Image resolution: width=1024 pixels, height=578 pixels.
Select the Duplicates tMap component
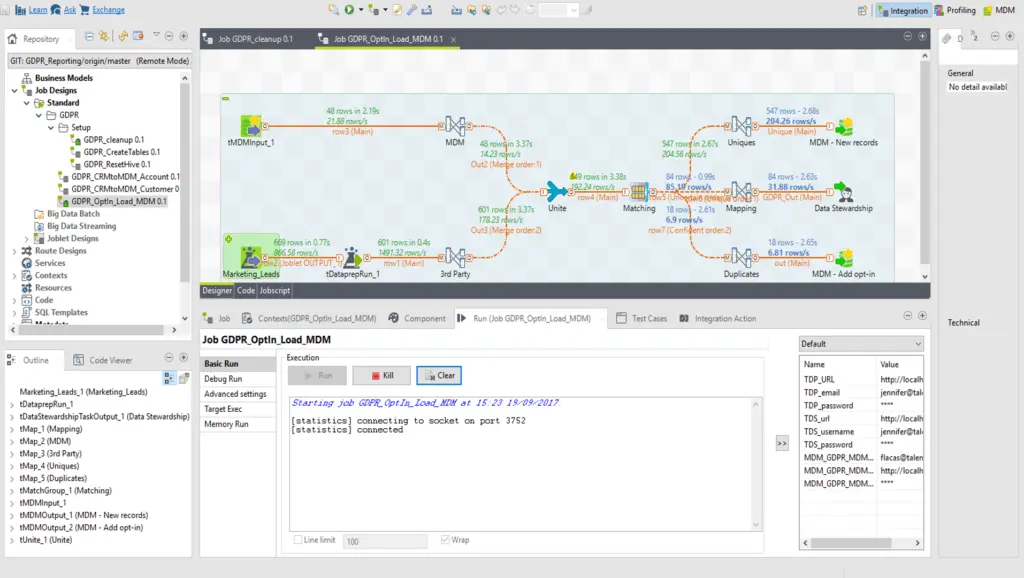coord(741,257)
